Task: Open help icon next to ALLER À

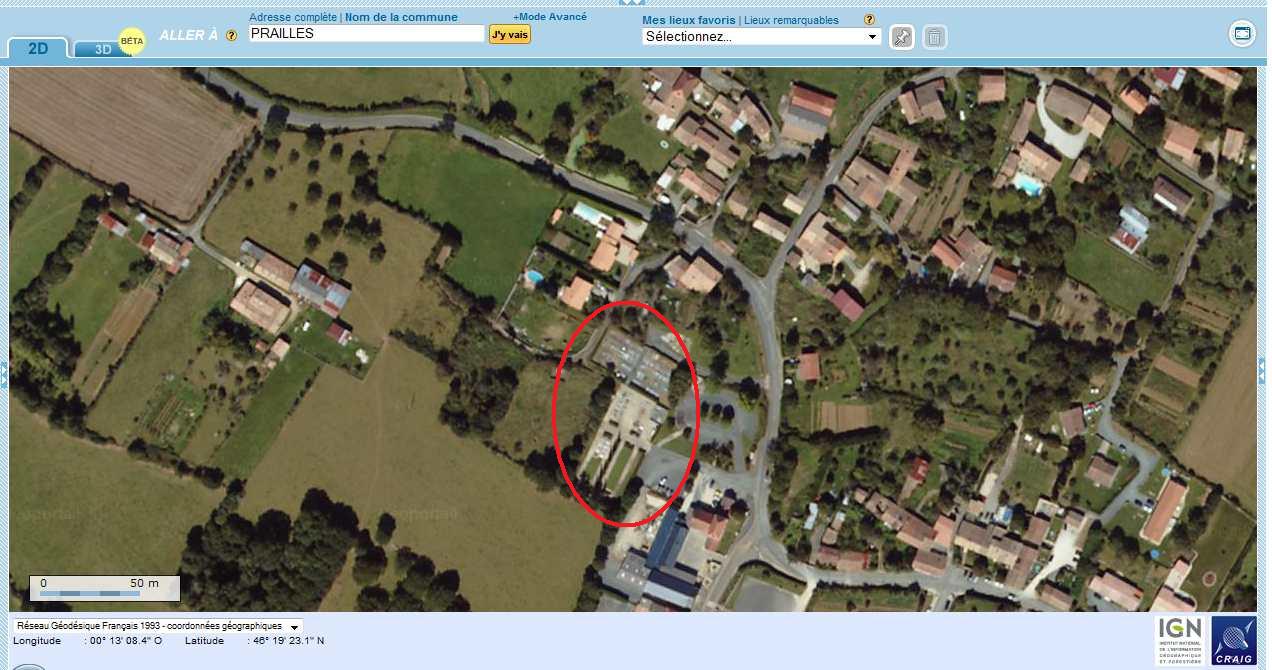Action: (x=232, y=35)
